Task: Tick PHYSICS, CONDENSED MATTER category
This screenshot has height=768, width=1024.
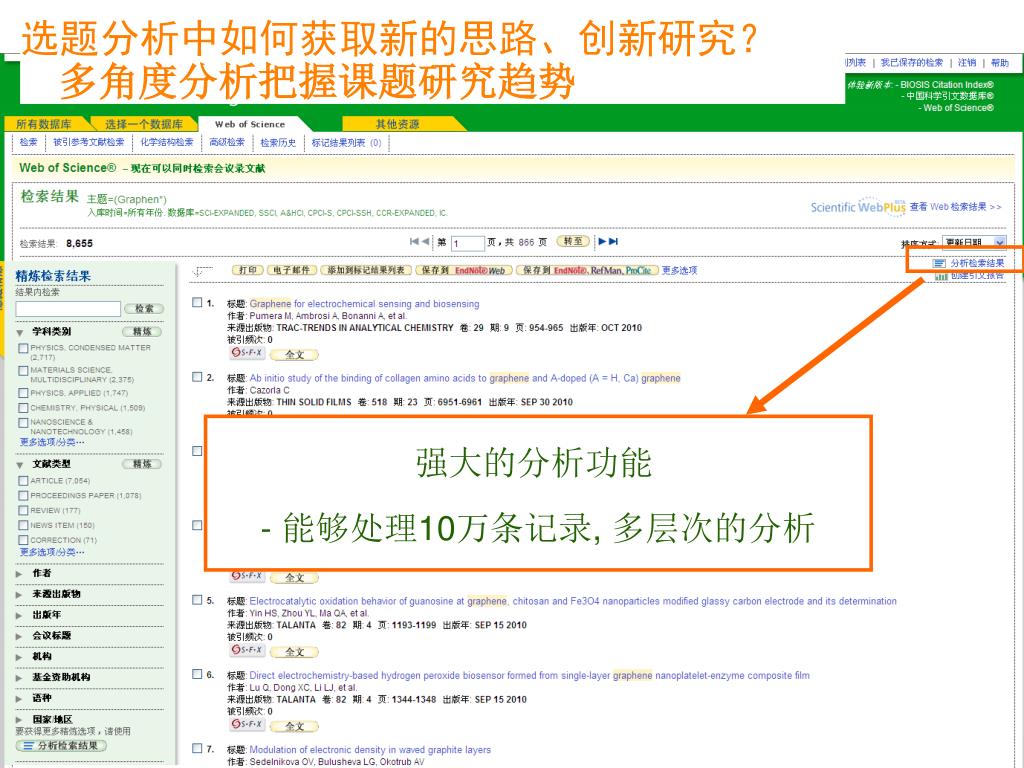Action: (24, 348)
